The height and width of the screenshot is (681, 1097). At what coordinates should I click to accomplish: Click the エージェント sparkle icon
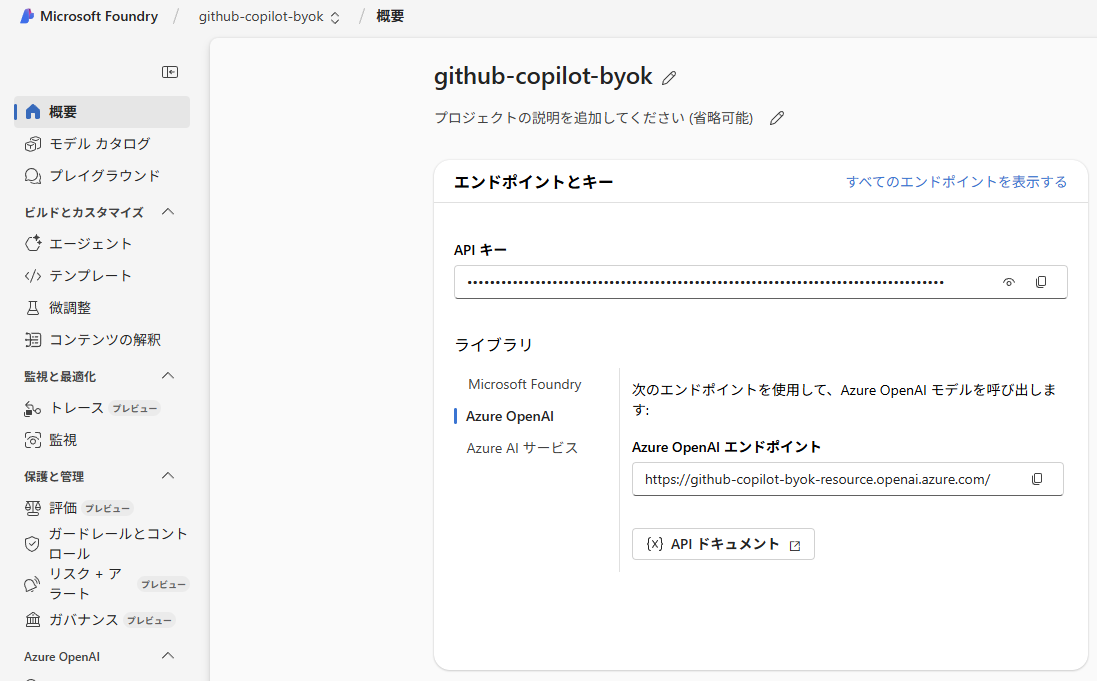[33, 244]
